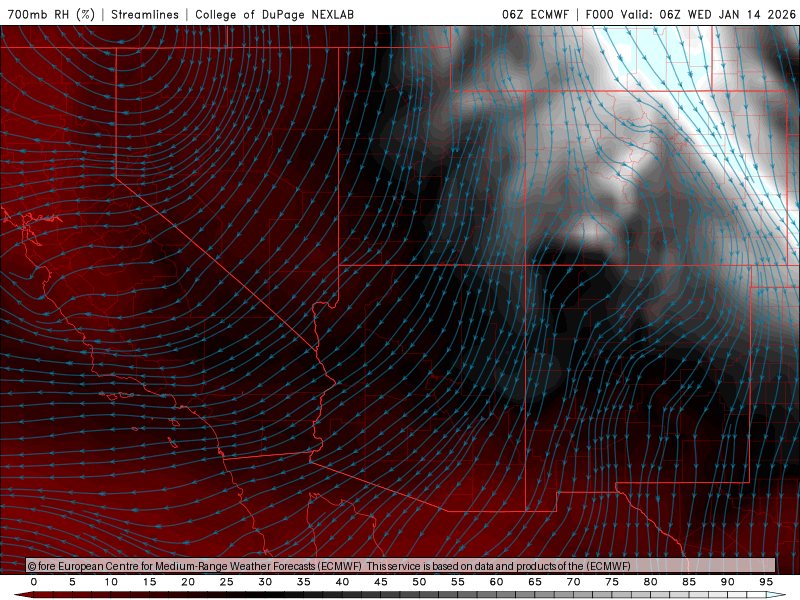The height and width of the screenshot is (600, 800).
Task: Select the '80' color scale label
Action: click(x=651, y=582)
